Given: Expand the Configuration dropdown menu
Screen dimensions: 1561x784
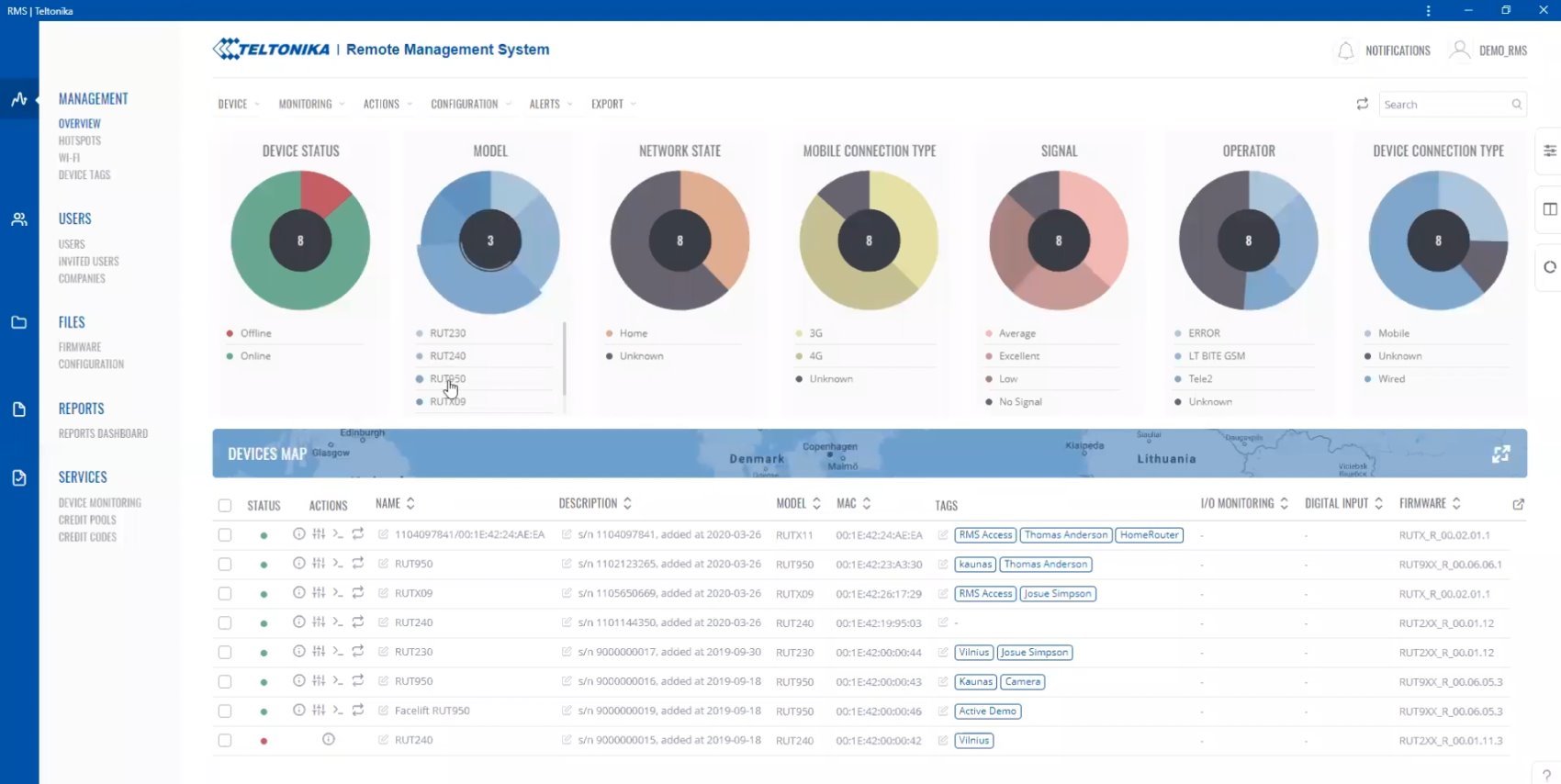Looking at the screenshot, I should coord(470,104).
